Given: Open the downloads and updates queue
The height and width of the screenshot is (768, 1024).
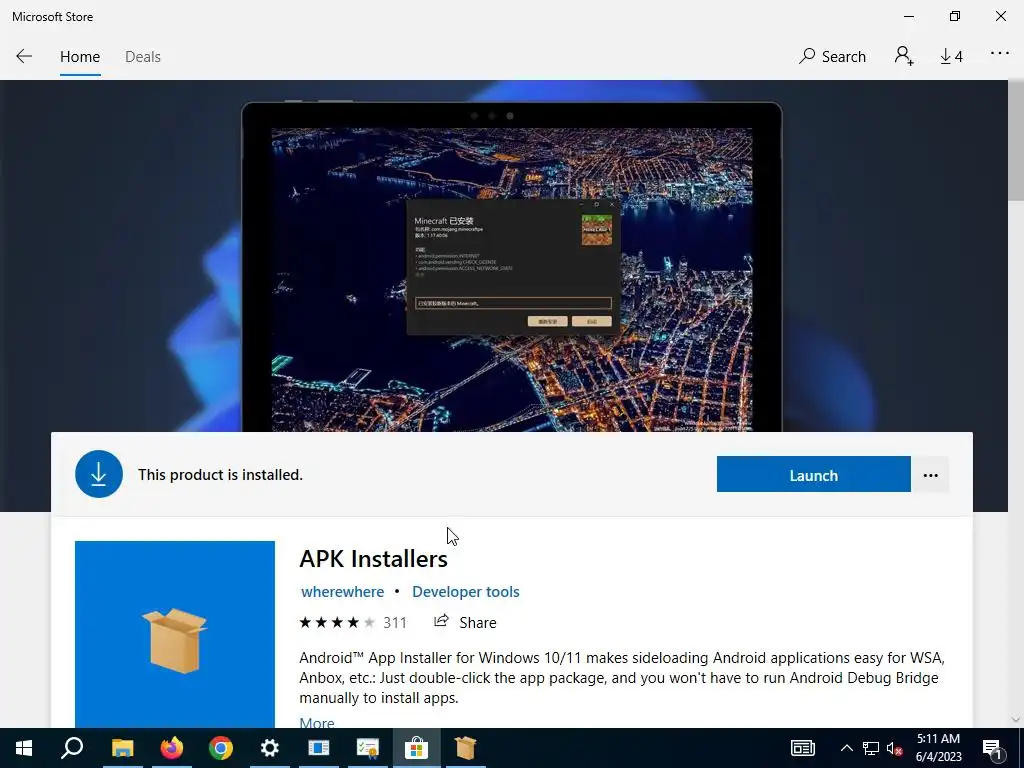Looking at the screenshot, I should pyautogui.click(x=951, y=56).
